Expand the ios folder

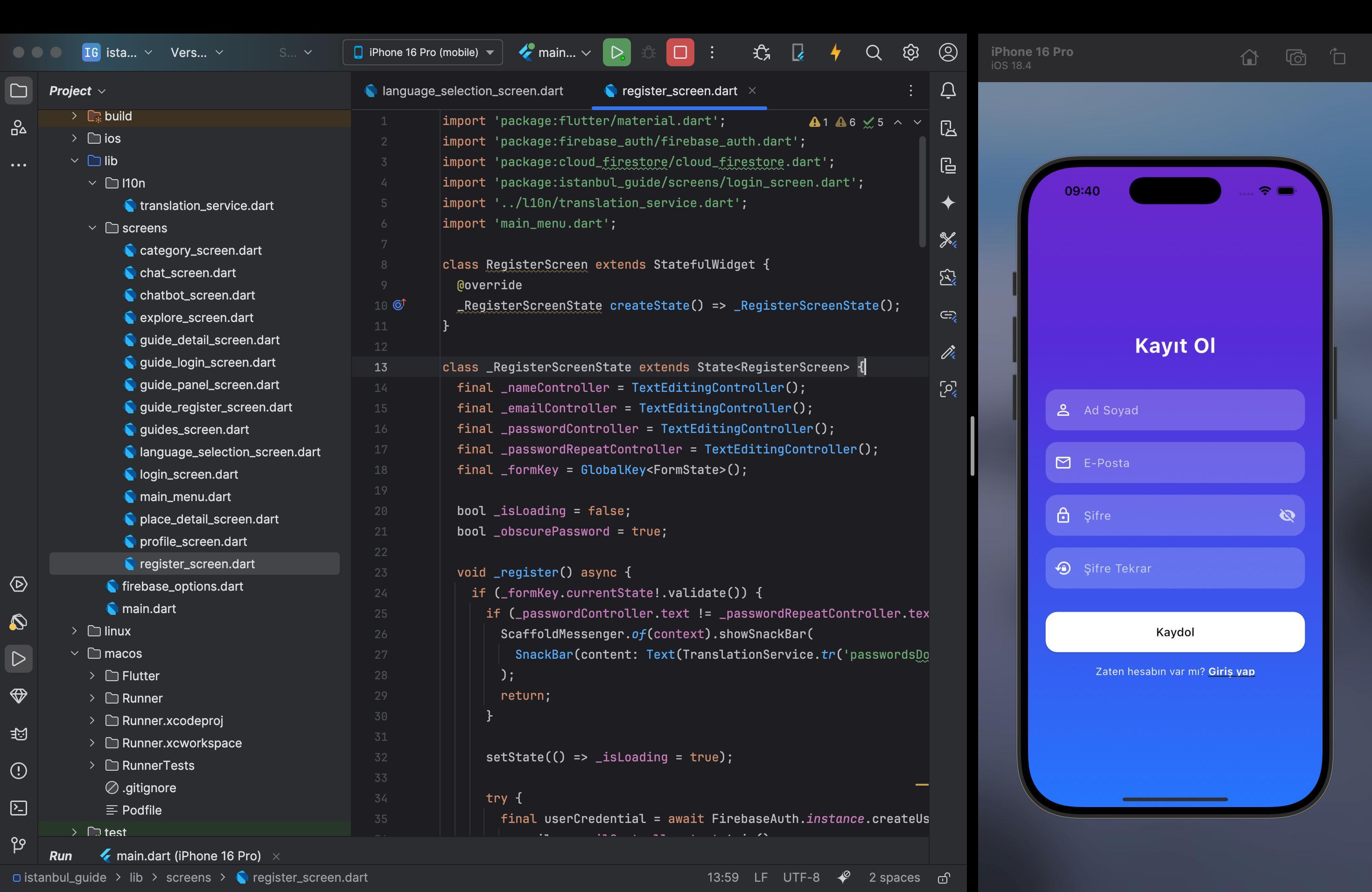(x=74, y=138)
